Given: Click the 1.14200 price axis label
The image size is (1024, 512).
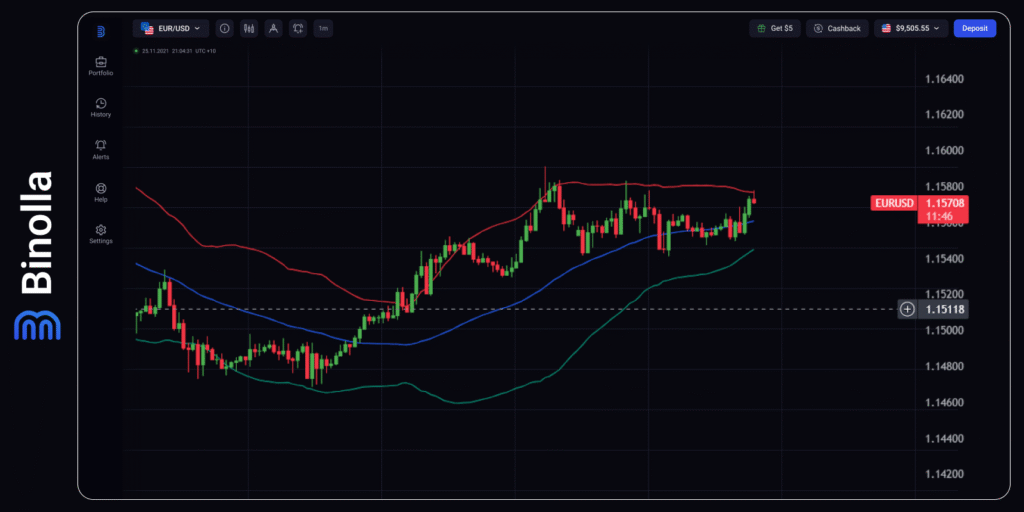Looking at the screenshot, I should (944, 474).
